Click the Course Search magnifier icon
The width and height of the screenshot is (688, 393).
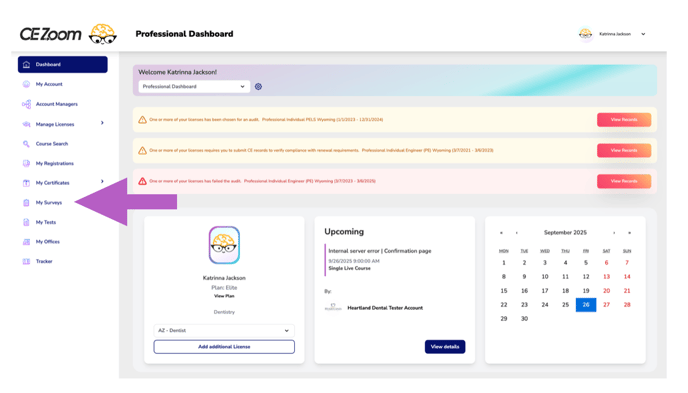[x=26, y=144]
